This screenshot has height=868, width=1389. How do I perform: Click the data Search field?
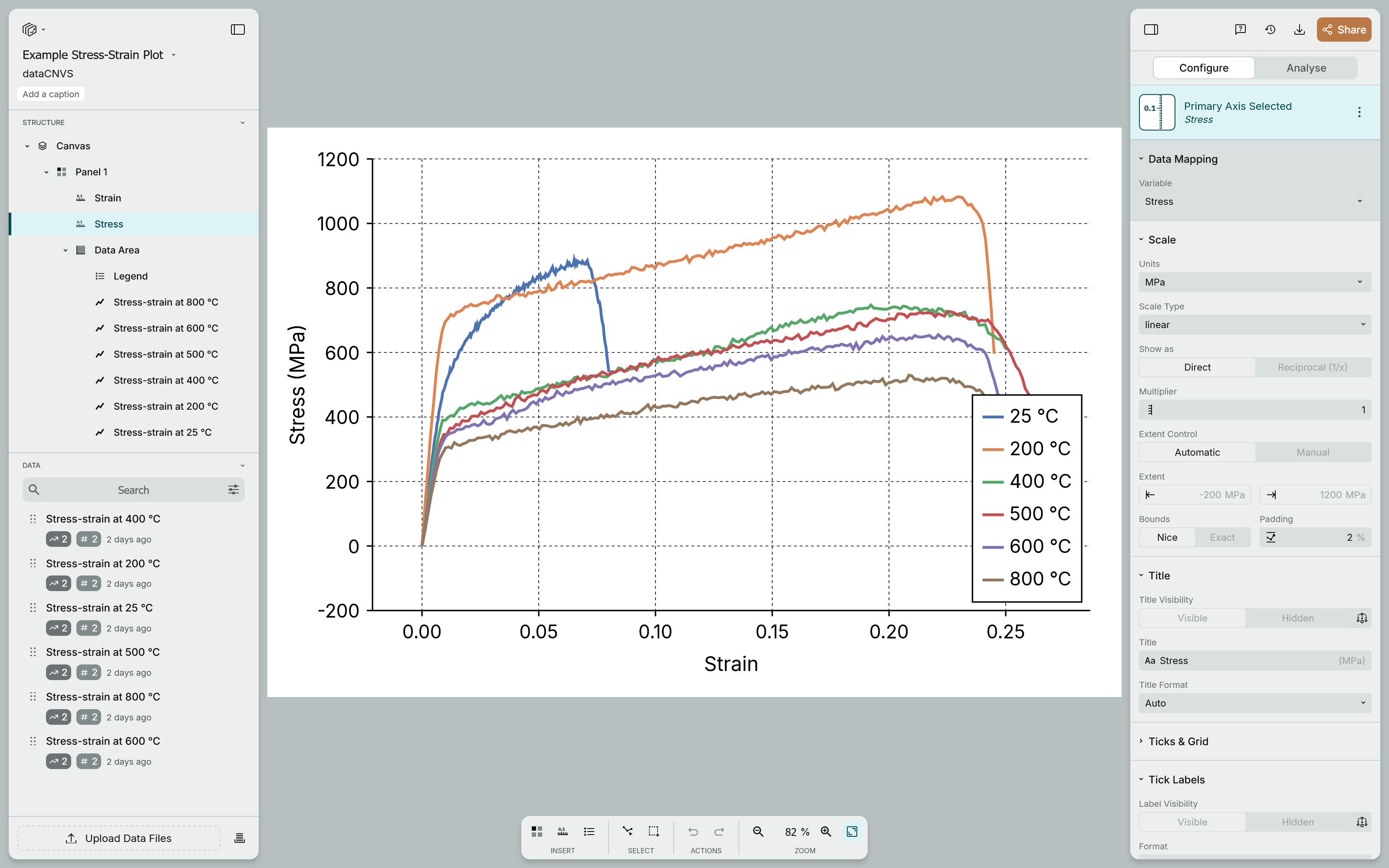133,490
